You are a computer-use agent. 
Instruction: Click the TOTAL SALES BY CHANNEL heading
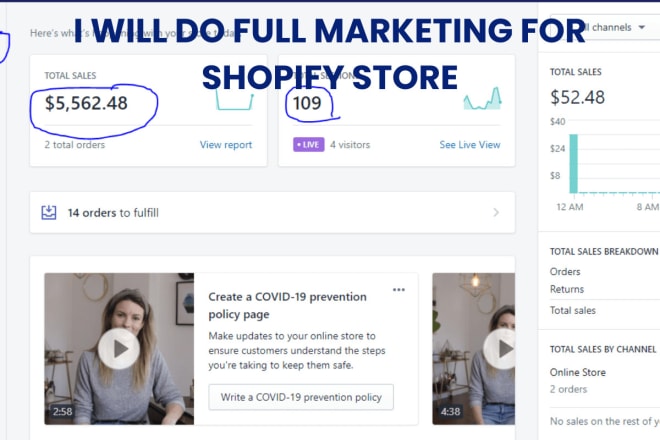pos(603,349)
